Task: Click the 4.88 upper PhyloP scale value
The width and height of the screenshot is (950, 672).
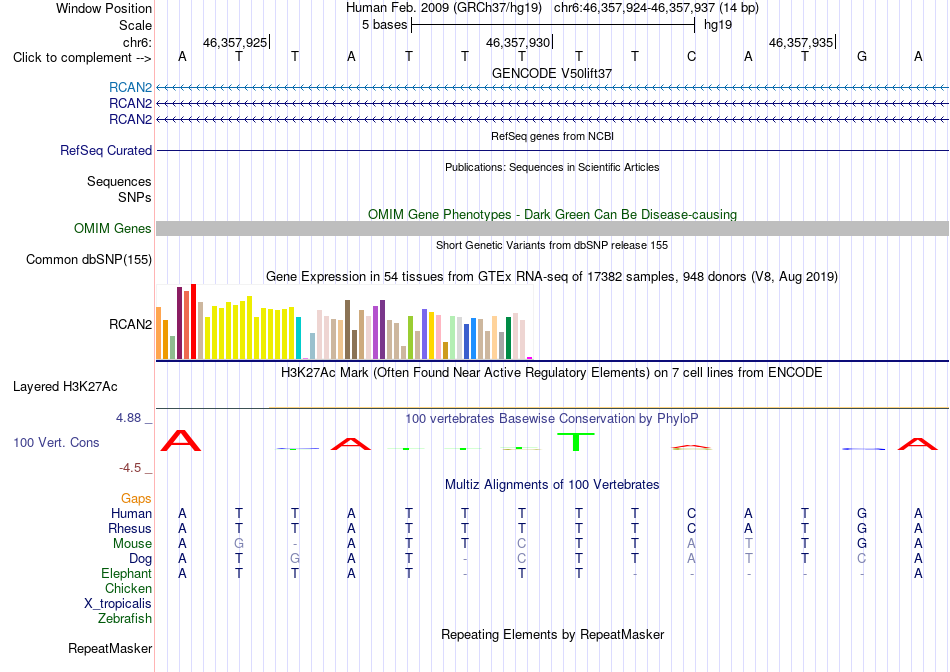Action: pyautogui.click(x=128, y=418)
